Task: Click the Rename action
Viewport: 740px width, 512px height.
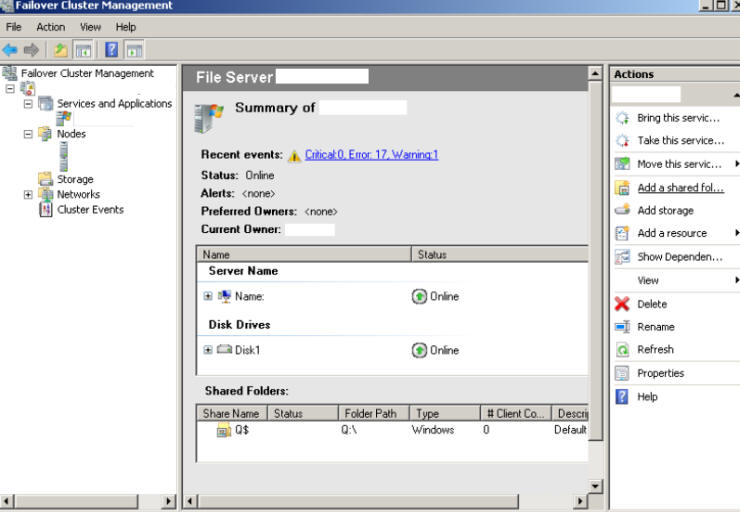Action: (656, 327)
